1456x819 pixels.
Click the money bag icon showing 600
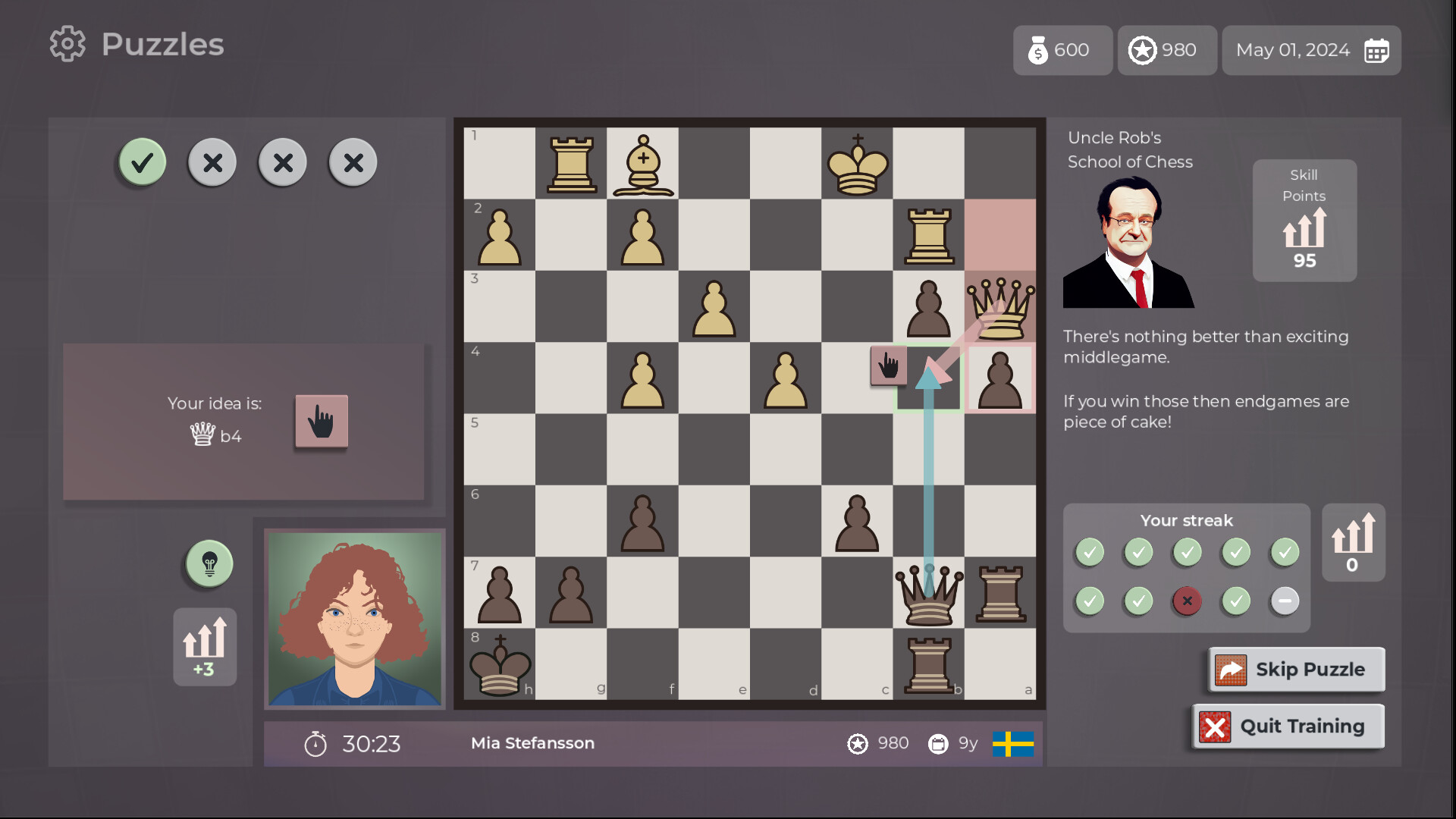(1038, 50)
